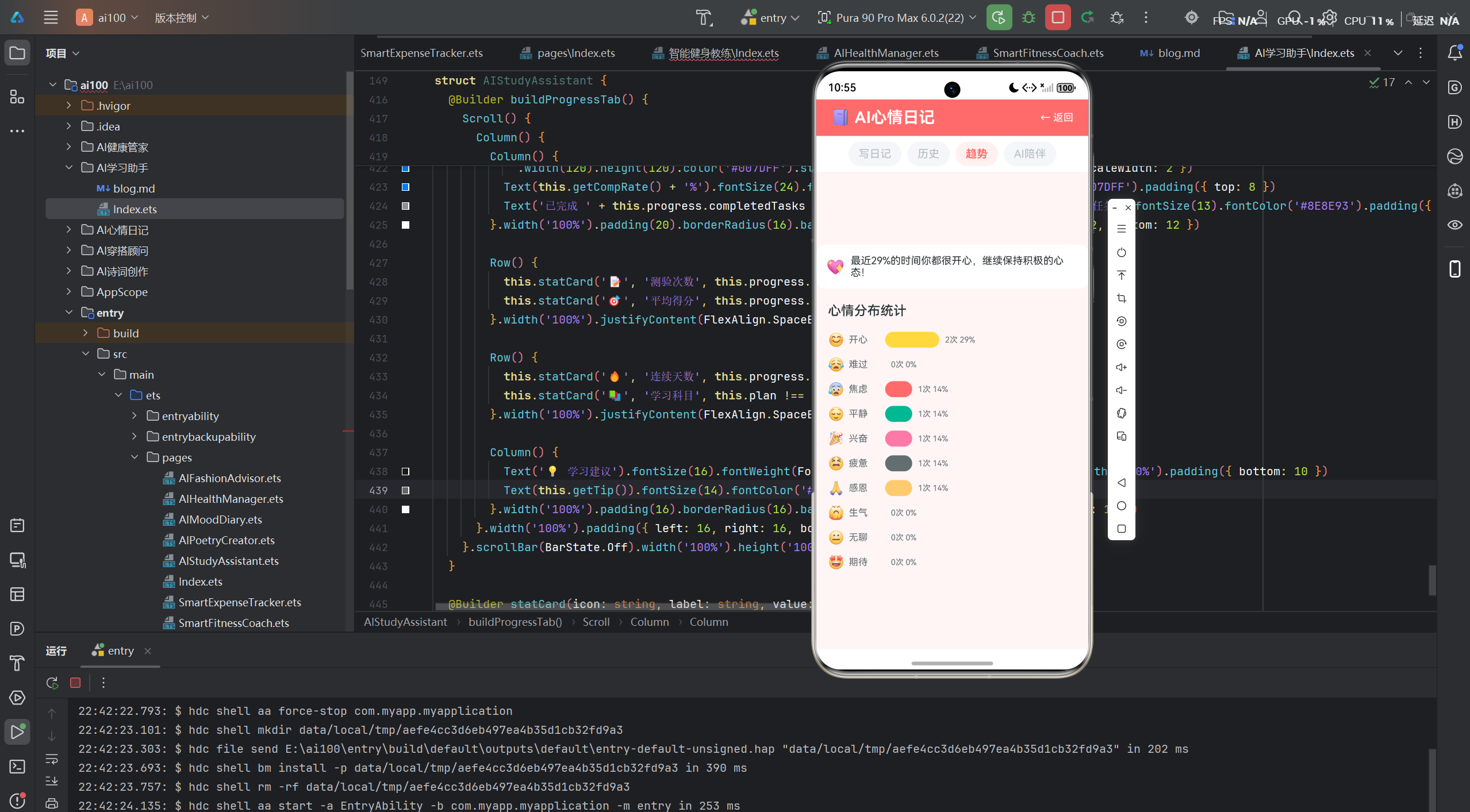Click the Run entry green button
1470x812 pixels.
coord(999,18)
